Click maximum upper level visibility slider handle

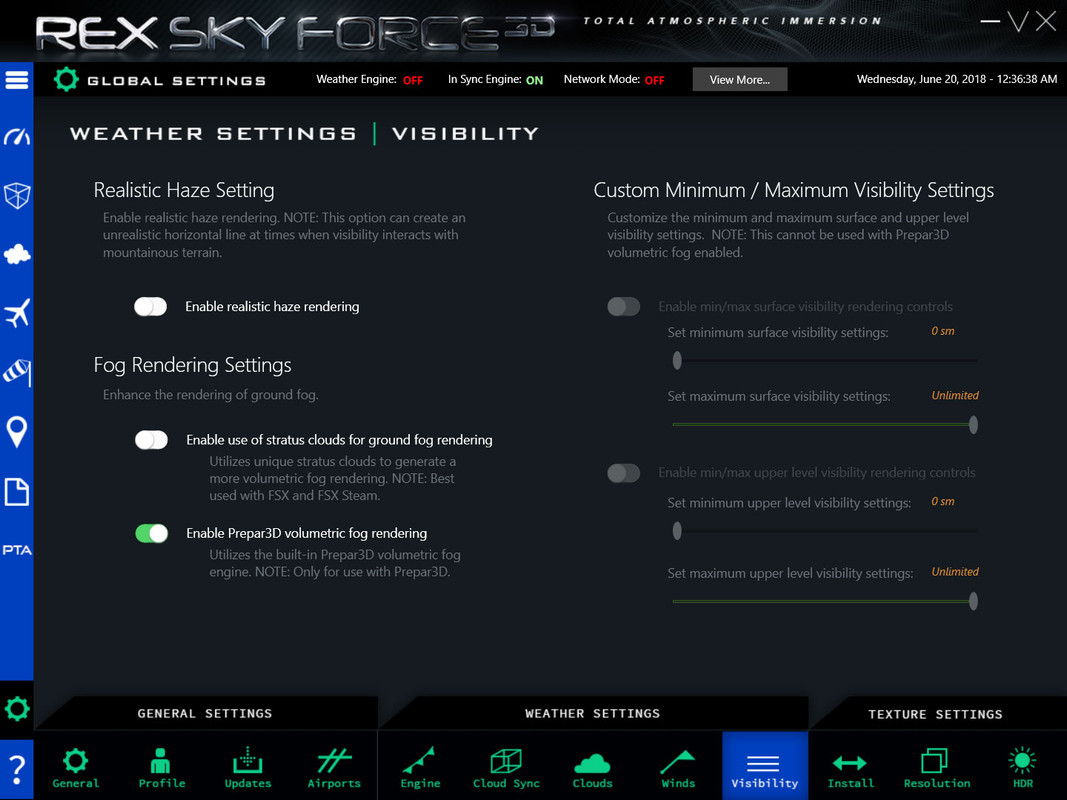pyautogui.click(x=974, y=601)
